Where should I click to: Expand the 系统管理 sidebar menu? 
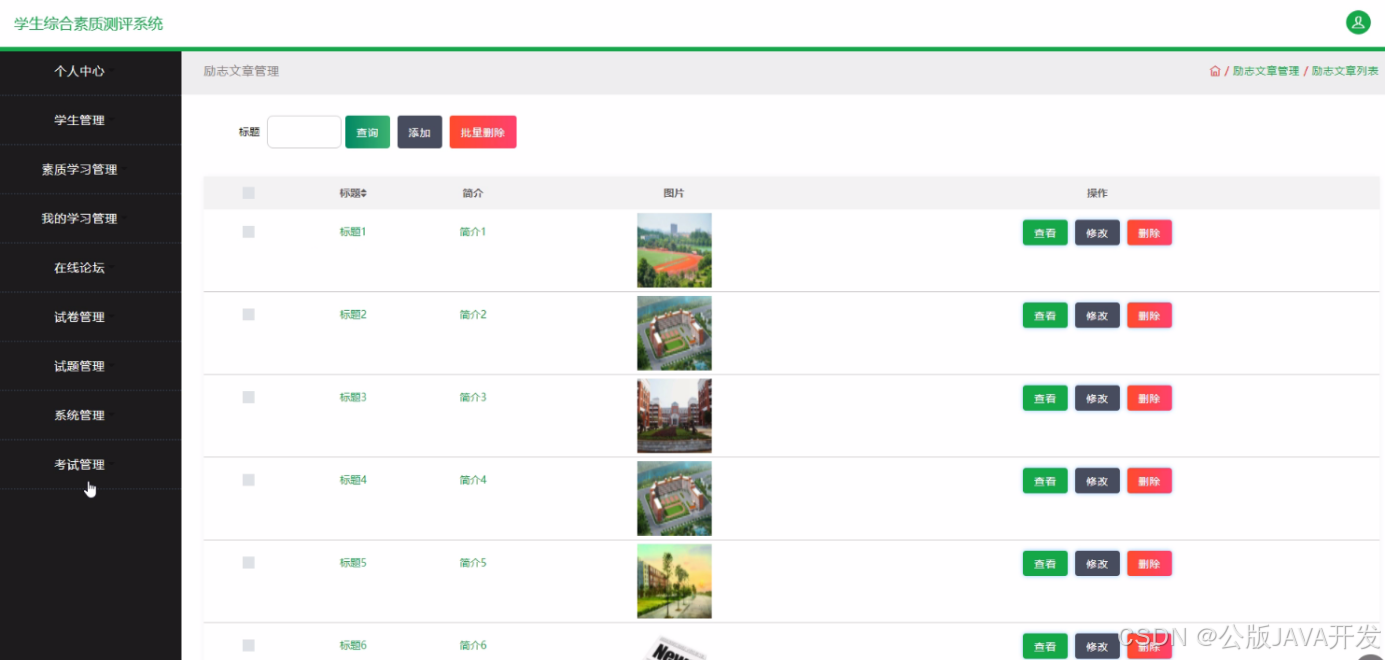pyautogui.click(x=90, y=415)
